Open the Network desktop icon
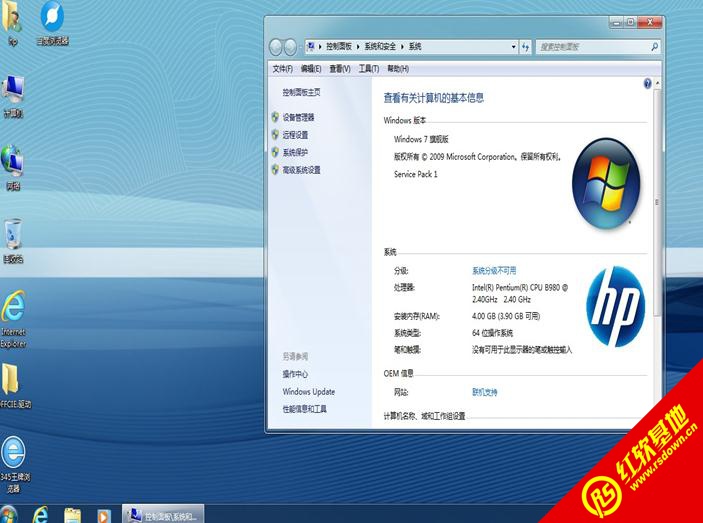The height and width of the screenshot is (523, 703). coord(13,168)
